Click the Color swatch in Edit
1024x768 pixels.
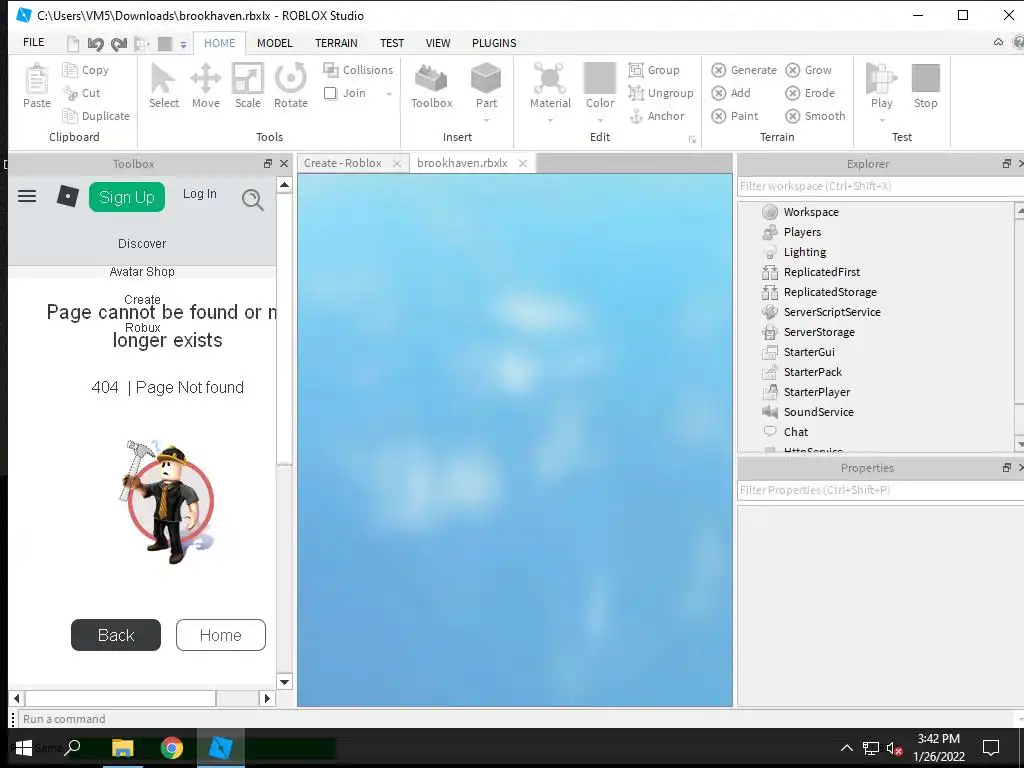tap(600, 78)
